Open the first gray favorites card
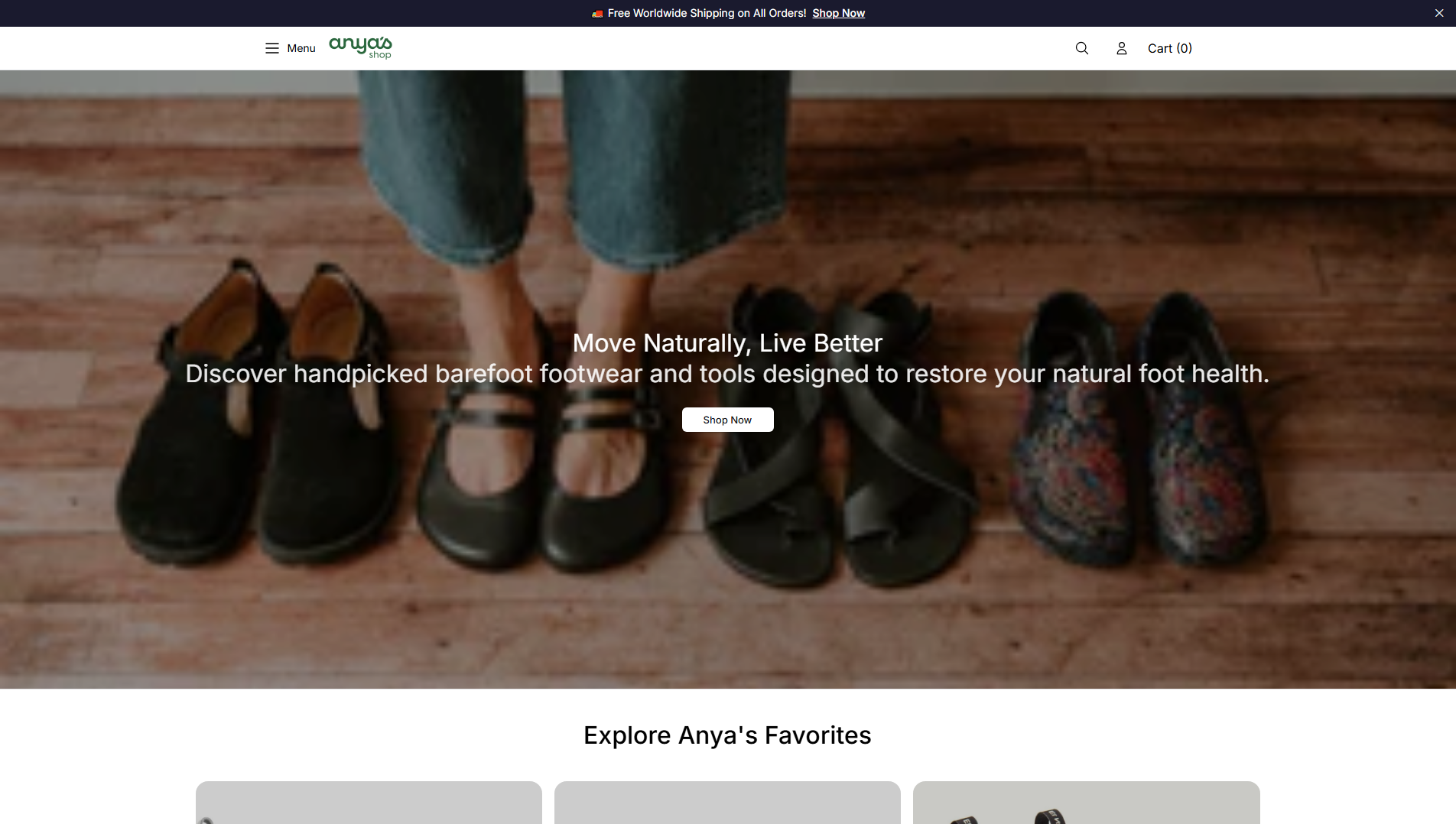Image resolution: width=1456 pixels, height=824 pixels. coord(369,803)
